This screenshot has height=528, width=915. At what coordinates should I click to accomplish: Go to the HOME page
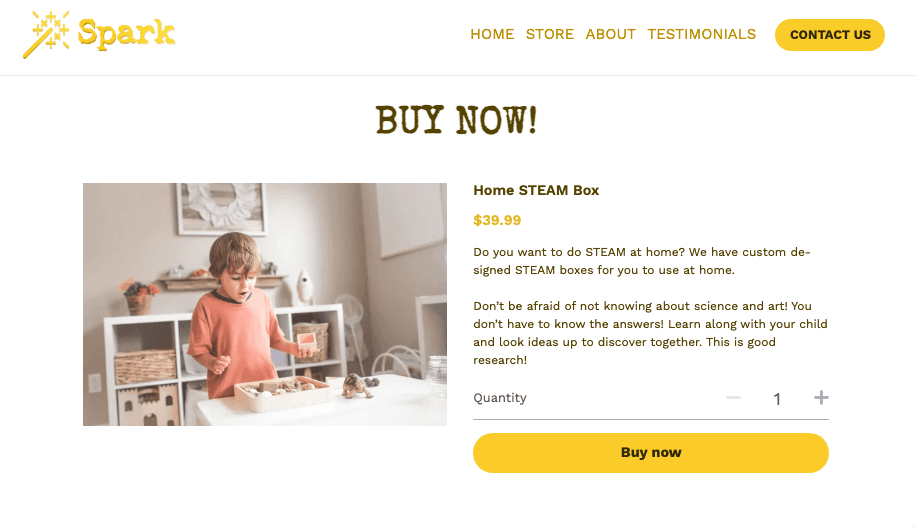coord(492,34)
